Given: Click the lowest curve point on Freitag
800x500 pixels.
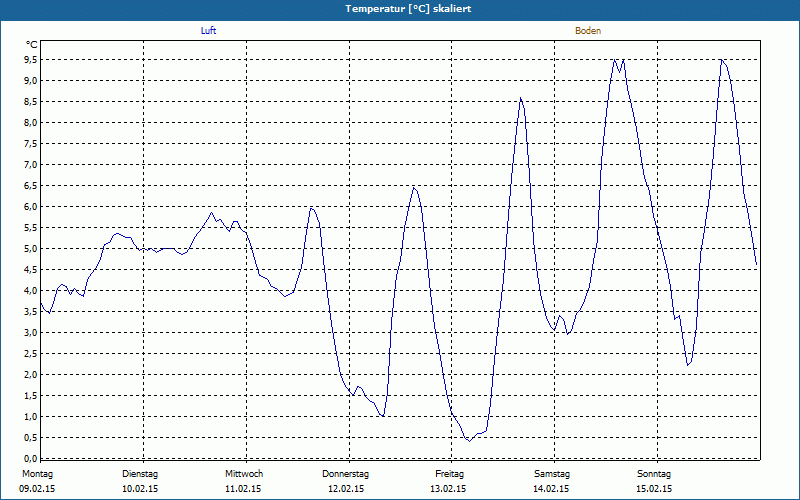Looking at the screenshot, I should tap(469, 441).
